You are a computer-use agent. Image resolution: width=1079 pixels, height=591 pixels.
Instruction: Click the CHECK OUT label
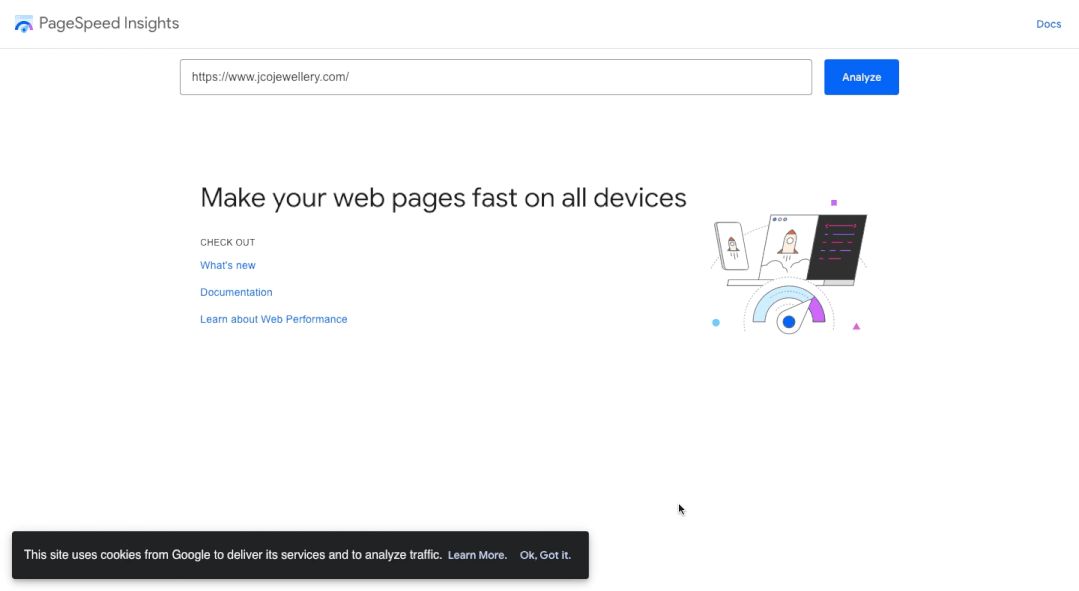[227, 243]
